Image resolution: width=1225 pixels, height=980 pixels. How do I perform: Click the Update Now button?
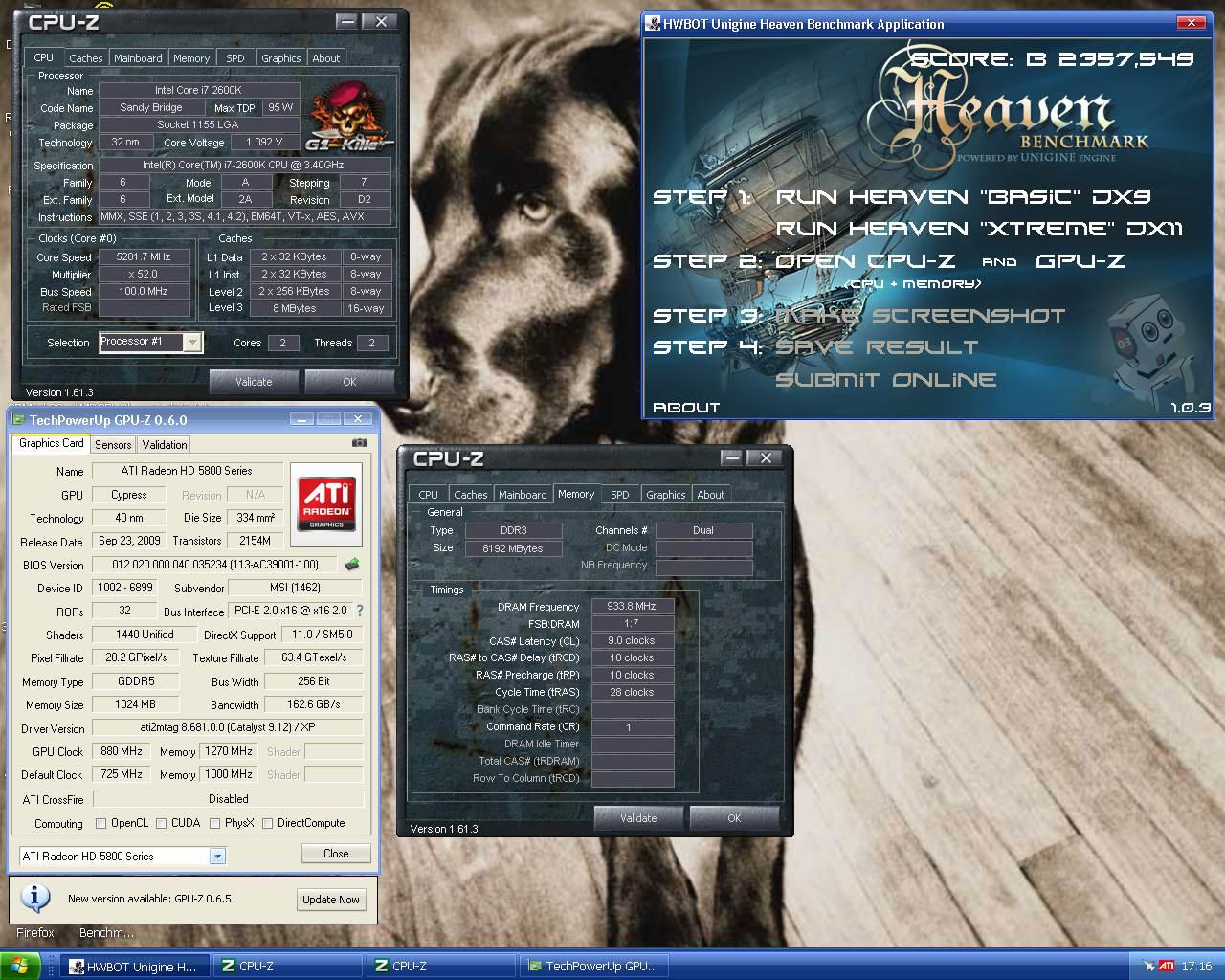(x=331, y=900)
